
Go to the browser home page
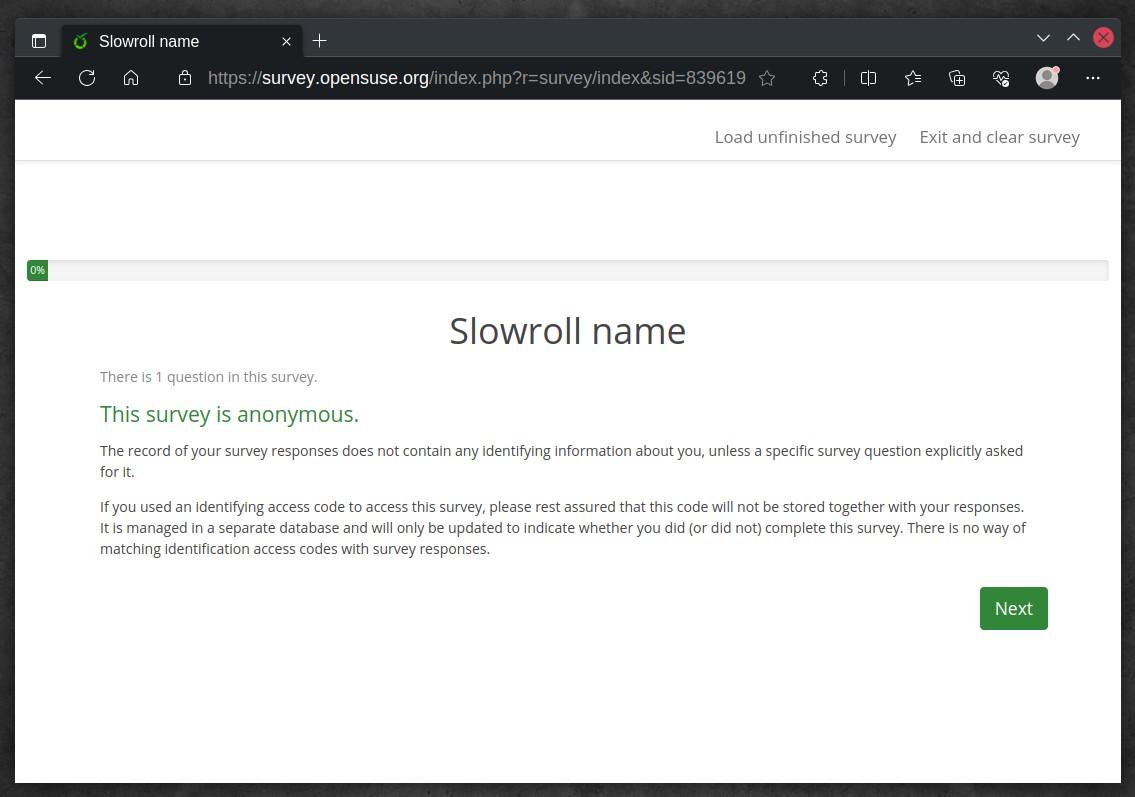click(131, 78)
